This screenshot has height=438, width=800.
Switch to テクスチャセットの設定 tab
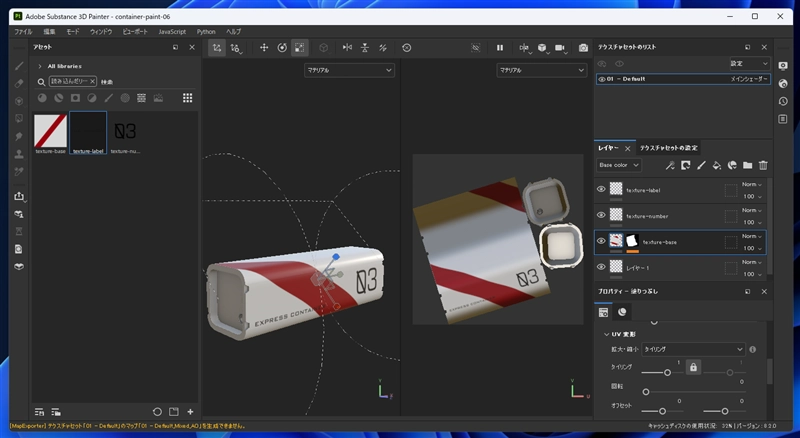pyautogui.click(x=669, y=148)
